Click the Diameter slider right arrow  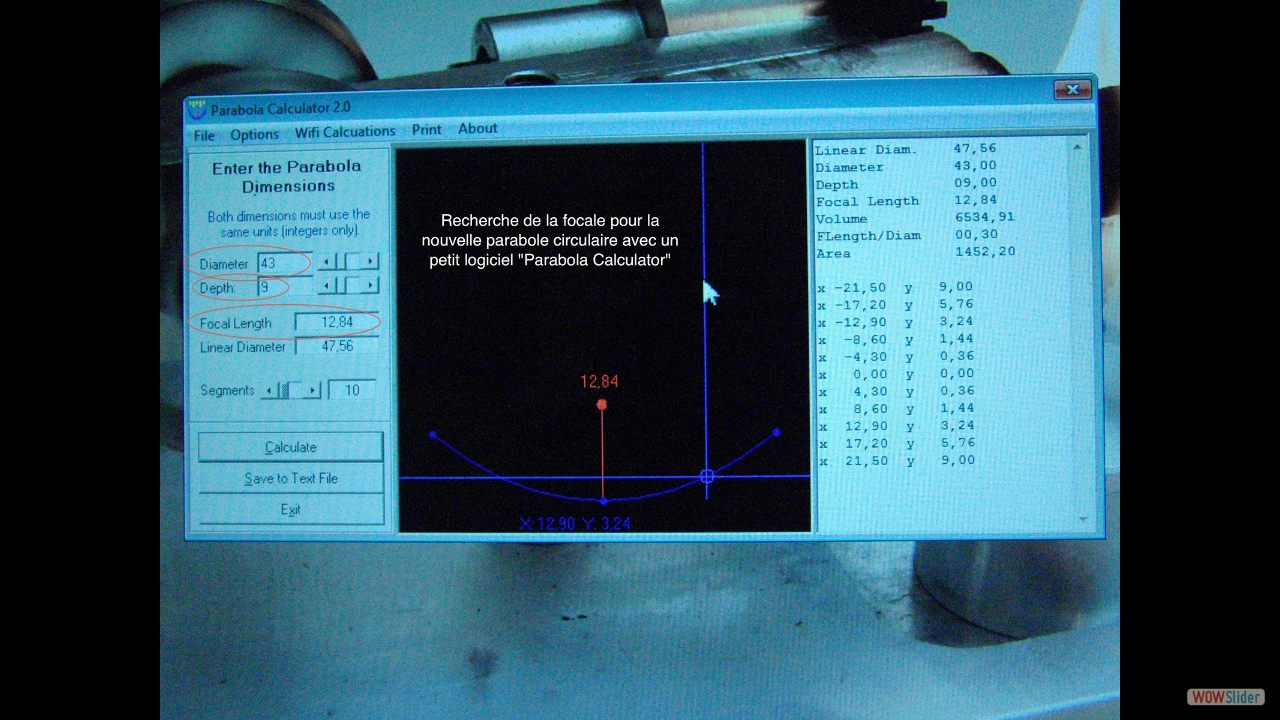(x=371, y=262)
